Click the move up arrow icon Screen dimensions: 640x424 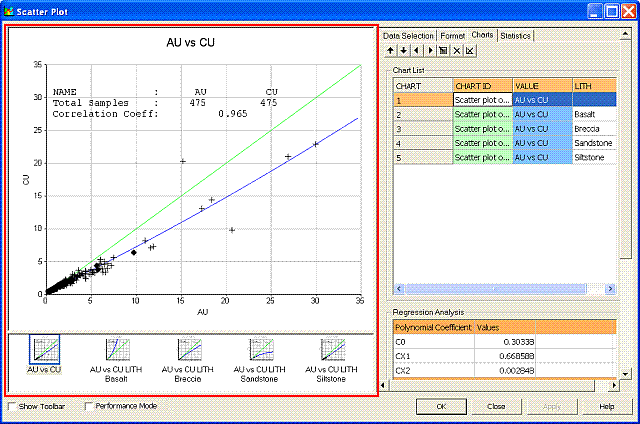pos(390,50)
